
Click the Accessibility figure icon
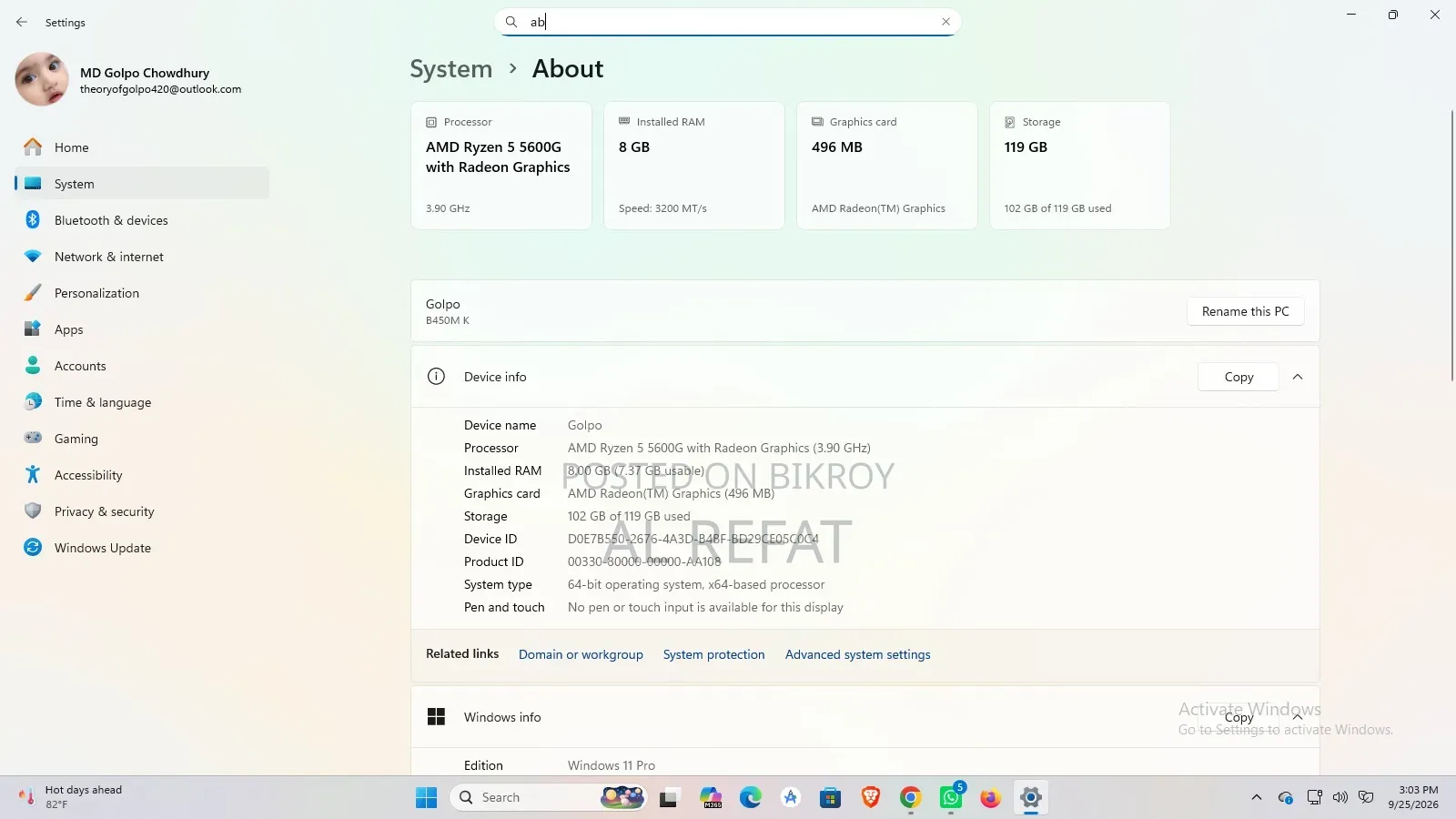[33, 475]
